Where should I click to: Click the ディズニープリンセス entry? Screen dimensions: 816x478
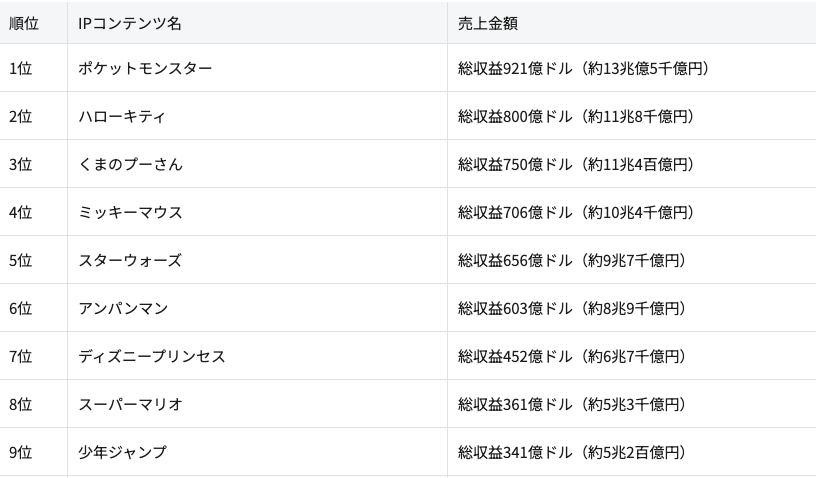pos(152,357)
